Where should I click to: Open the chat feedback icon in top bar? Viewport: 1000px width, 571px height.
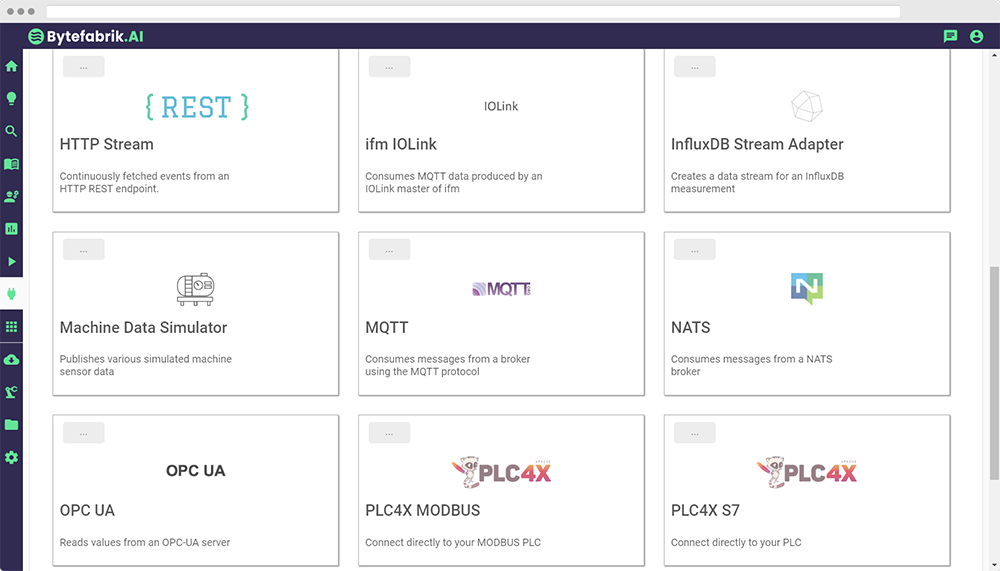tap(950, 36)
